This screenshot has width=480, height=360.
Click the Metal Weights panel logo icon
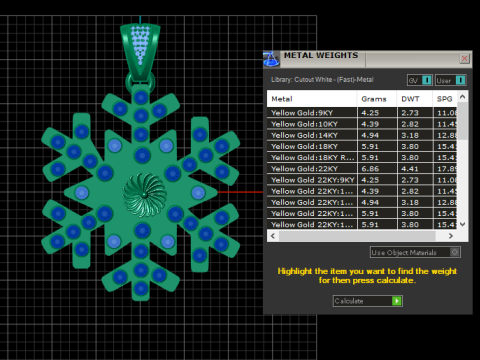(x=271, y=59)
